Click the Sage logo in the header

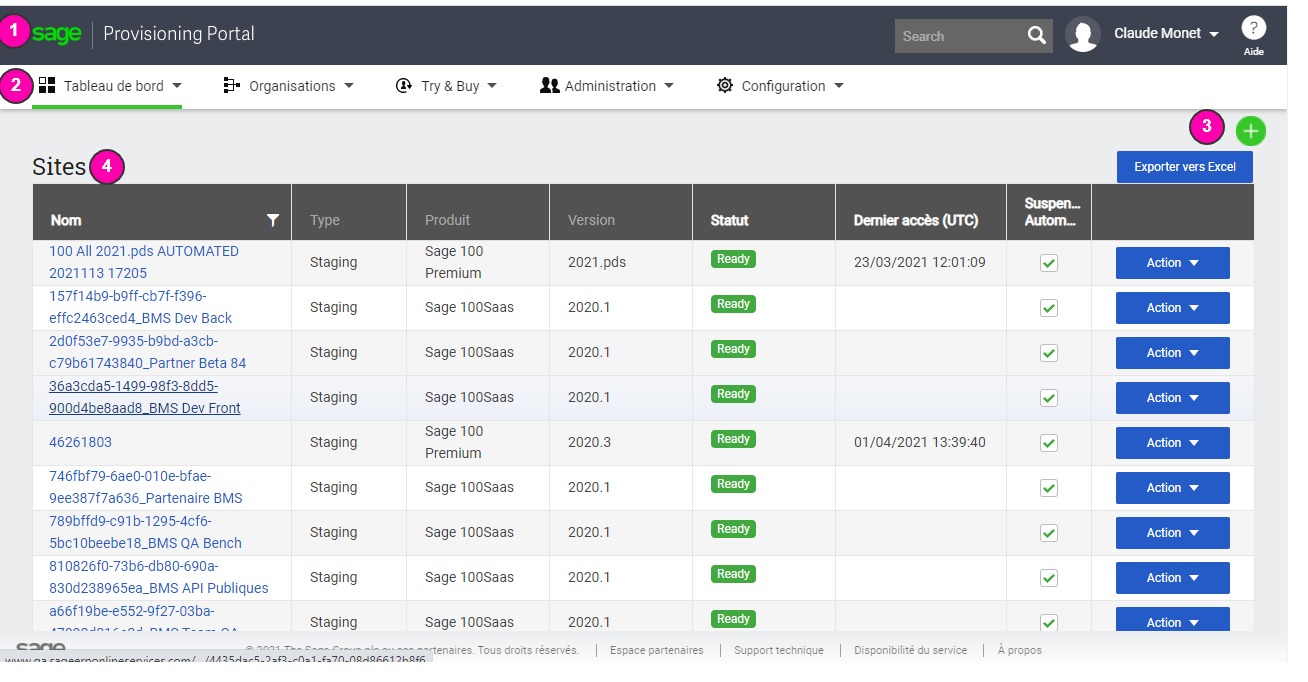tap(56, 34)
